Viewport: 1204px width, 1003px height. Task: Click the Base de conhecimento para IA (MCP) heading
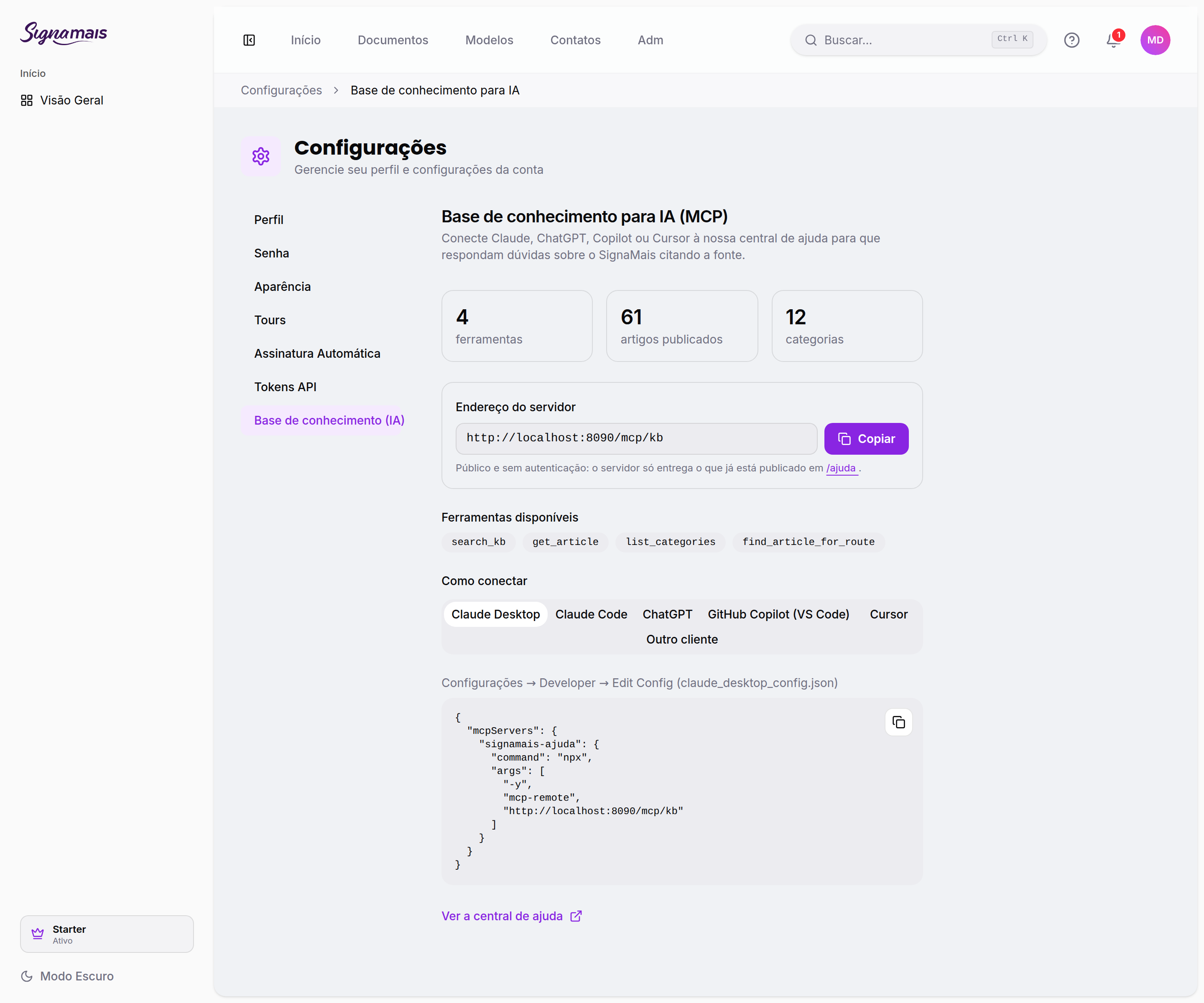(584, 216)
